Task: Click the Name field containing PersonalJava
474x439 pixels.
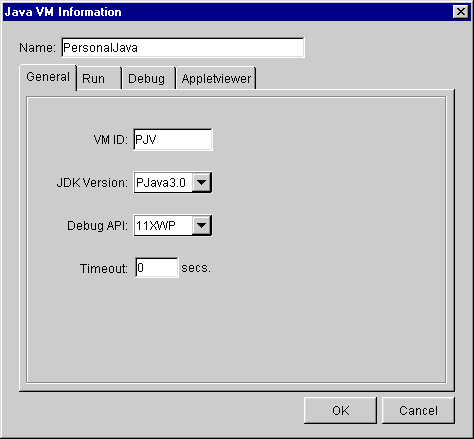Action: click(x=183, y=48)
